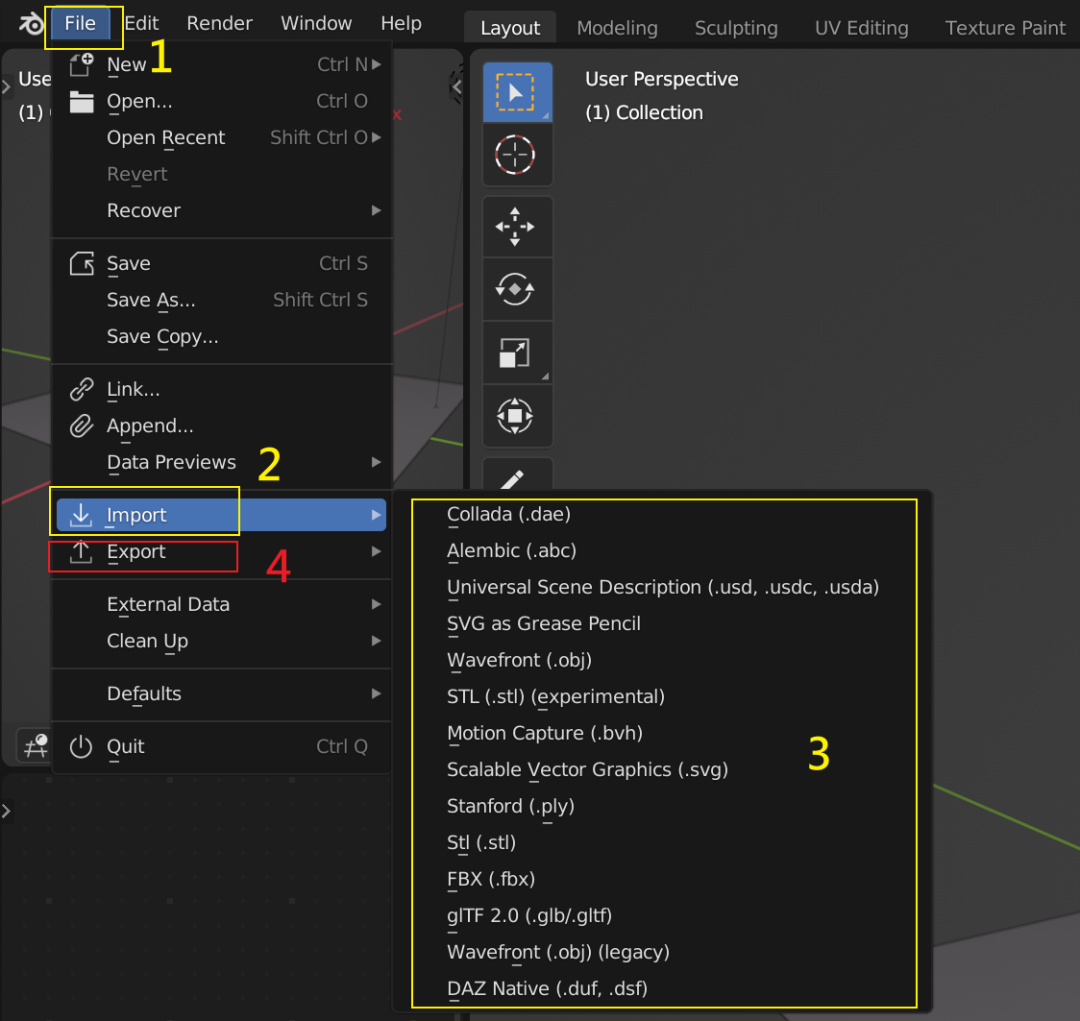Choose Link... from File menu
Viewport: 1080px width, 1021px height.
click(222, 389)
